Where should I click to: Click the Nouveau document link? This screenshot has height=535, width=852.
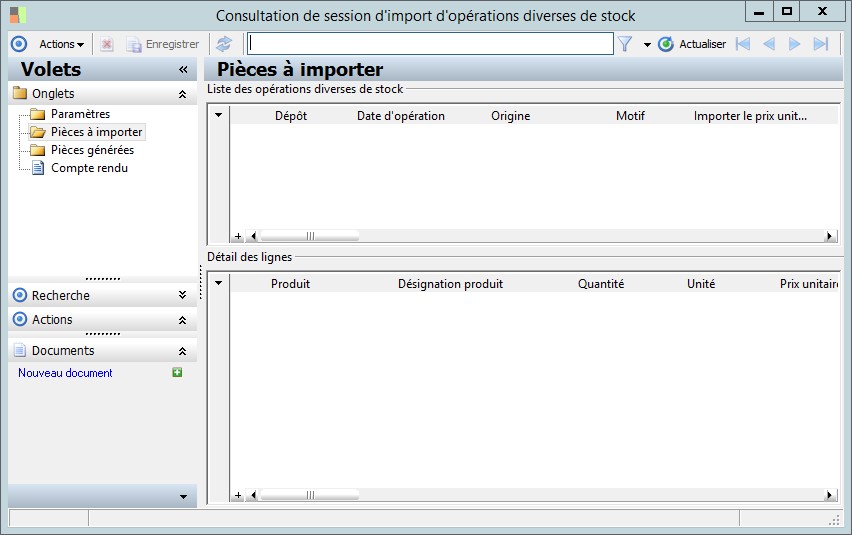(x=65, y=373)
